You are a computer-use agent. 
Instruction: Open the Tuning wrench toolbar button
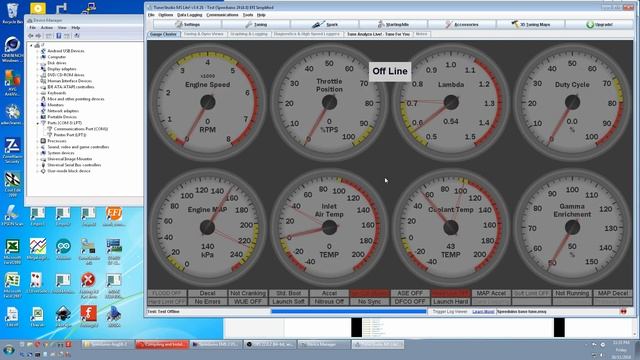256,24
